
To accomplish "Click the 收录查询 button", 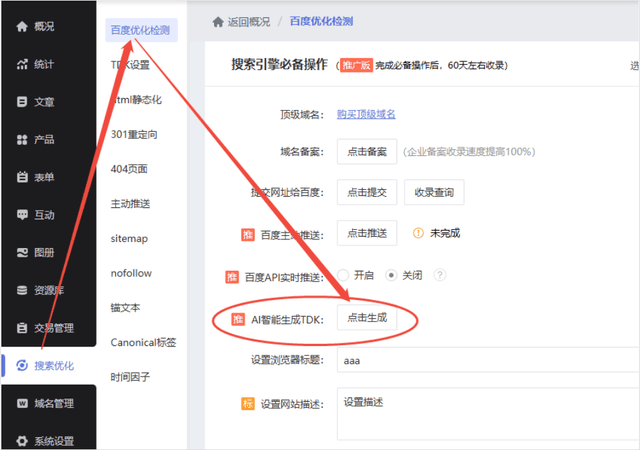I will 435,192.
